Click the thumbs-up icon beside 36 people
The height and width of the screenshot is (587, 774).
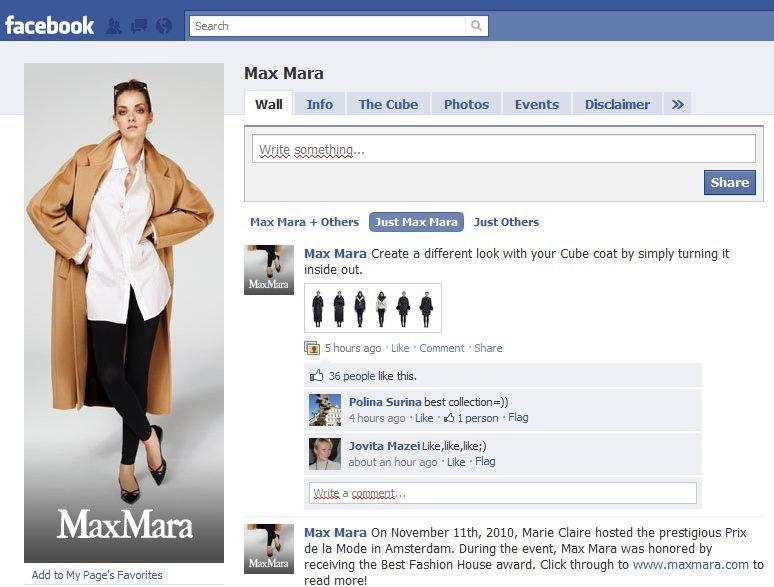click(x=316, y=376)
